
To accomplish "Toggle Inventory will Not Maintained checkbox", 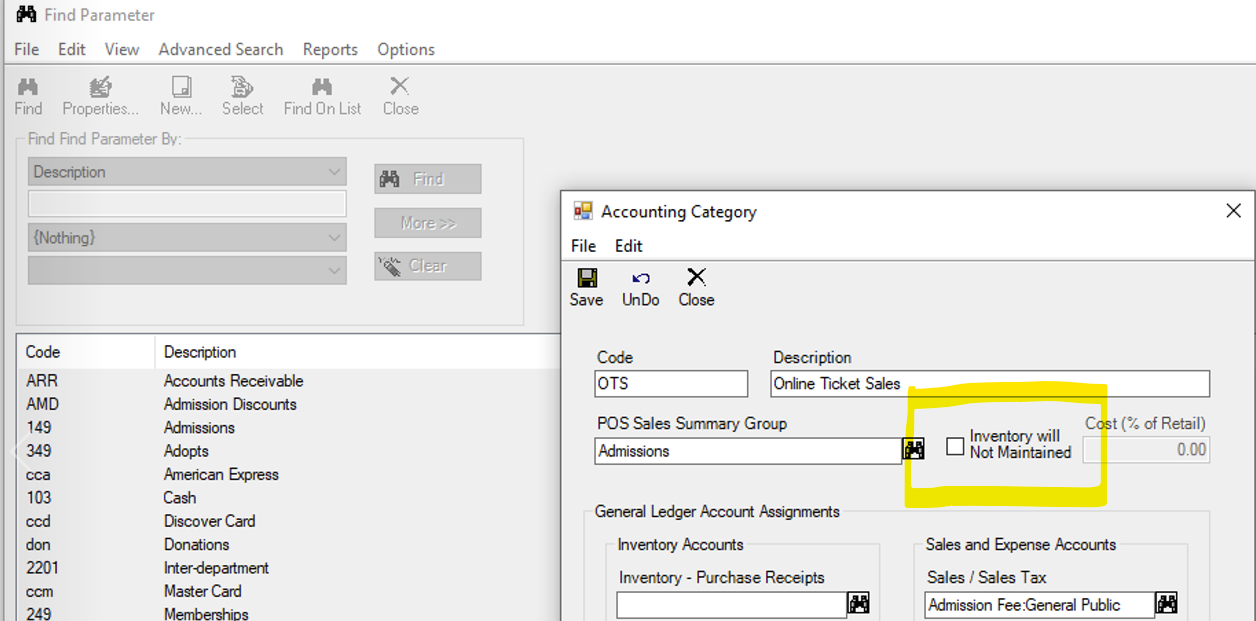I will point(955,446).
